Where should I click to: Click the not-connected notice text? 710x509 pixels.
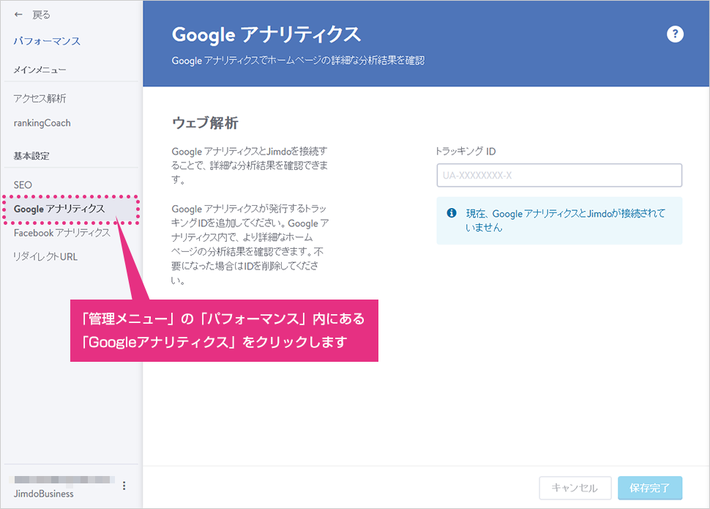pos(566,220)
